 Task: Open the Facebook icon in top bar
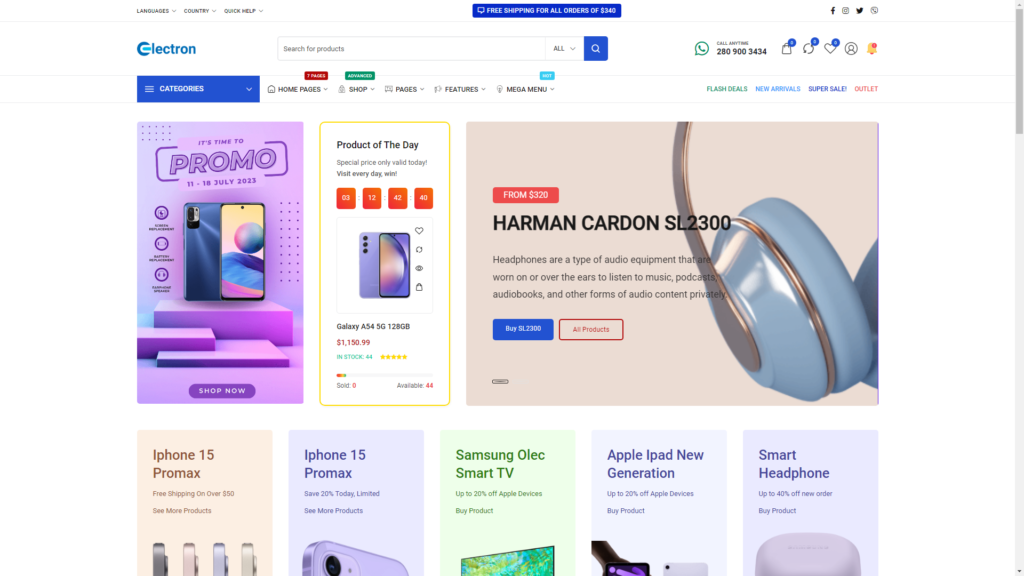tap(833, 10)
